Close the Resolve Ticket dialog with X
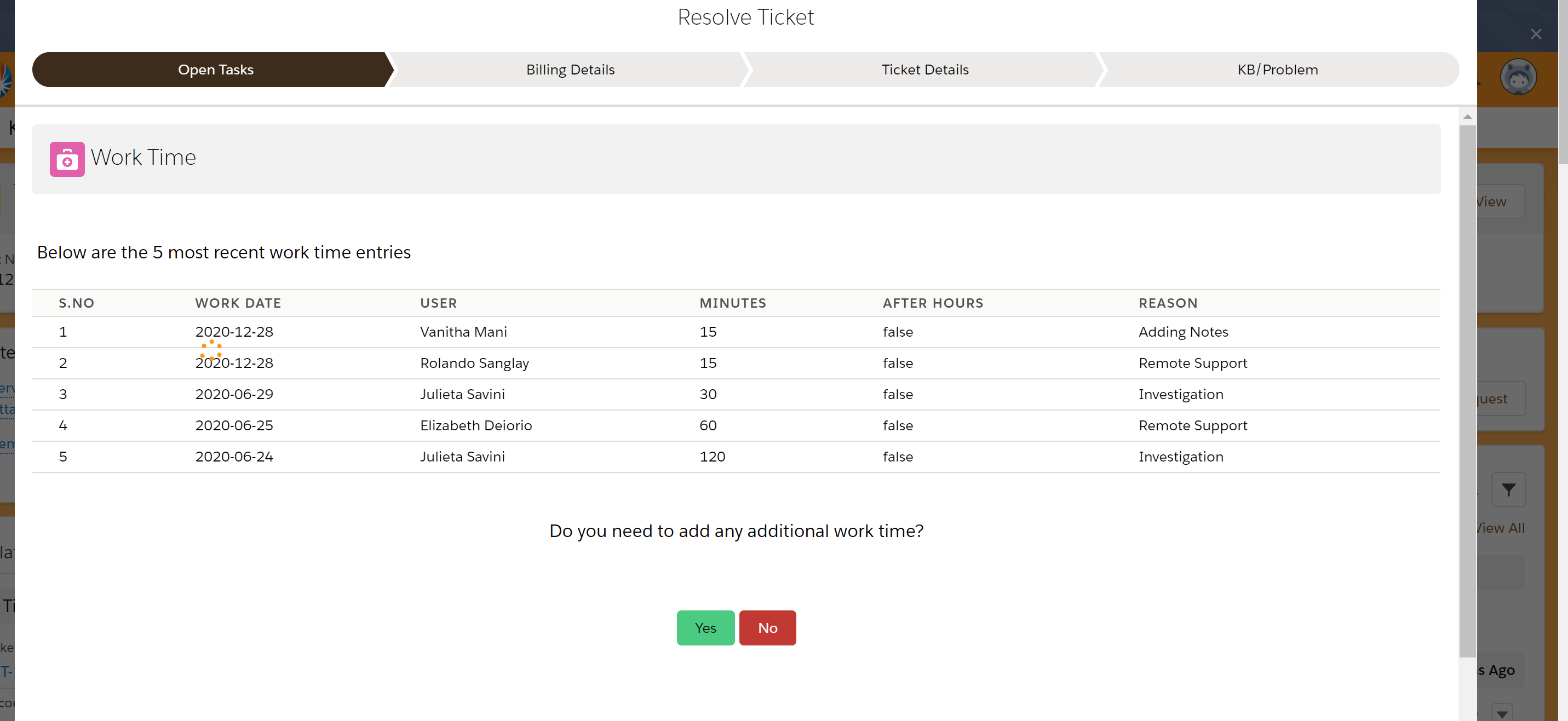The image size is (1568, 721). click(x=1536, y=34)
